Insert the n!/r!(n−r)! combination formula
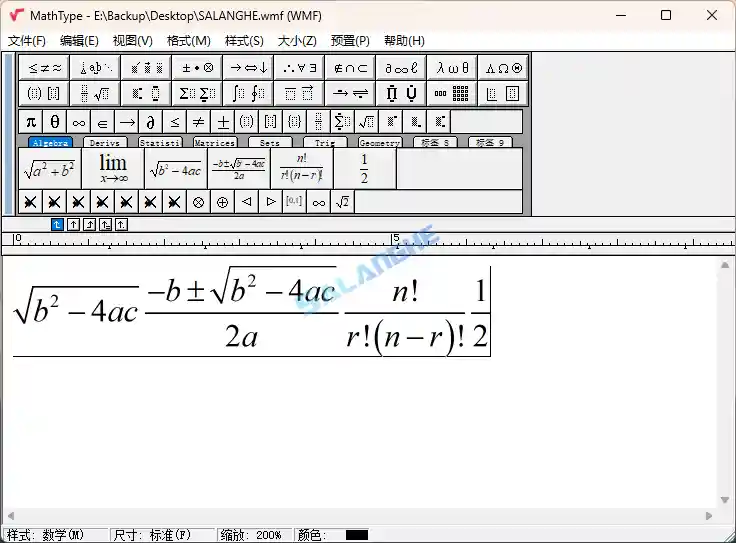Screen dimensions: 736x543 click(302, 169)
